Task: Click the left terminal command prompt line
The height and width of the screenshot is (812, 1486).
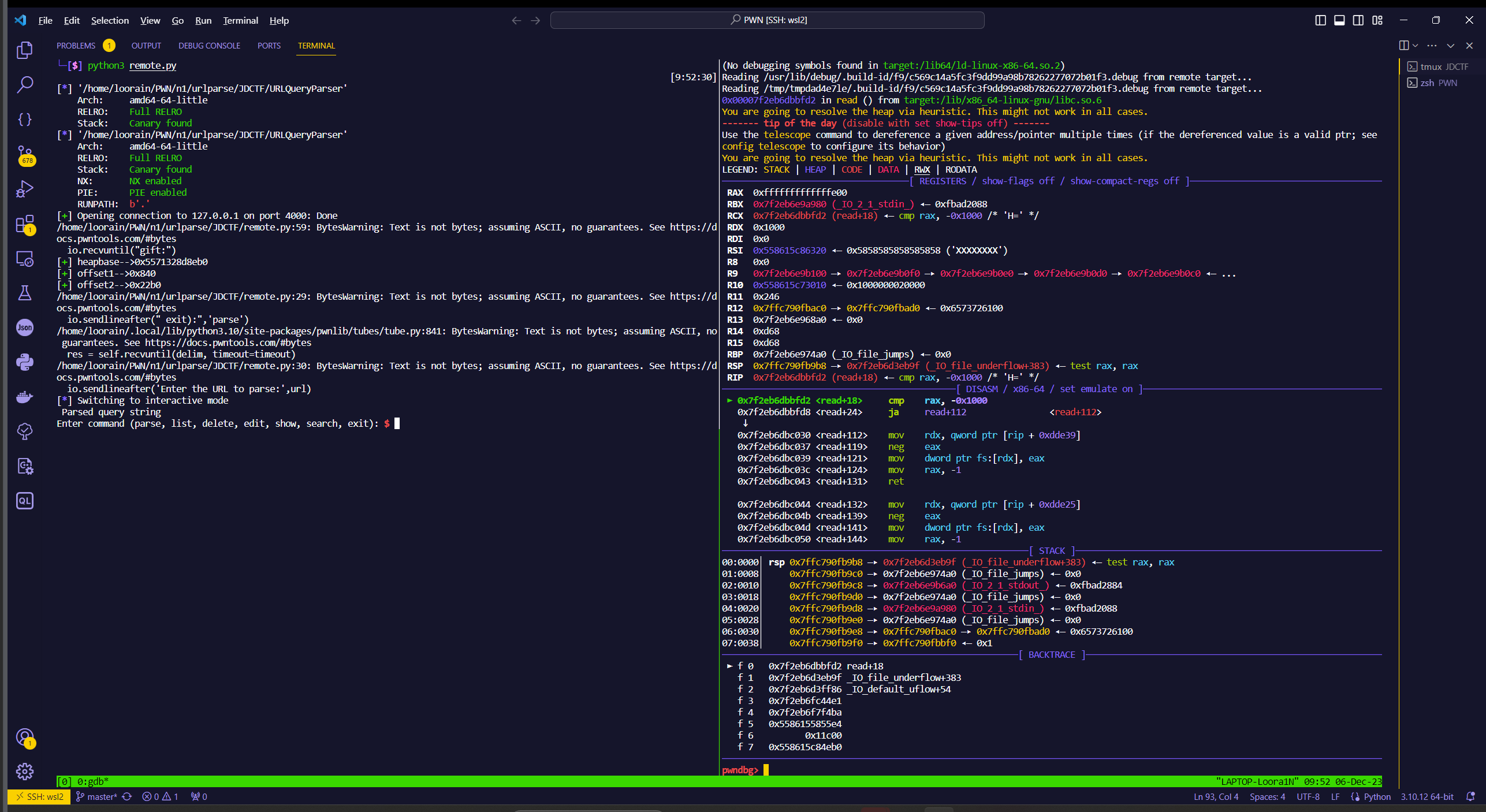Action: pos(228,423)
